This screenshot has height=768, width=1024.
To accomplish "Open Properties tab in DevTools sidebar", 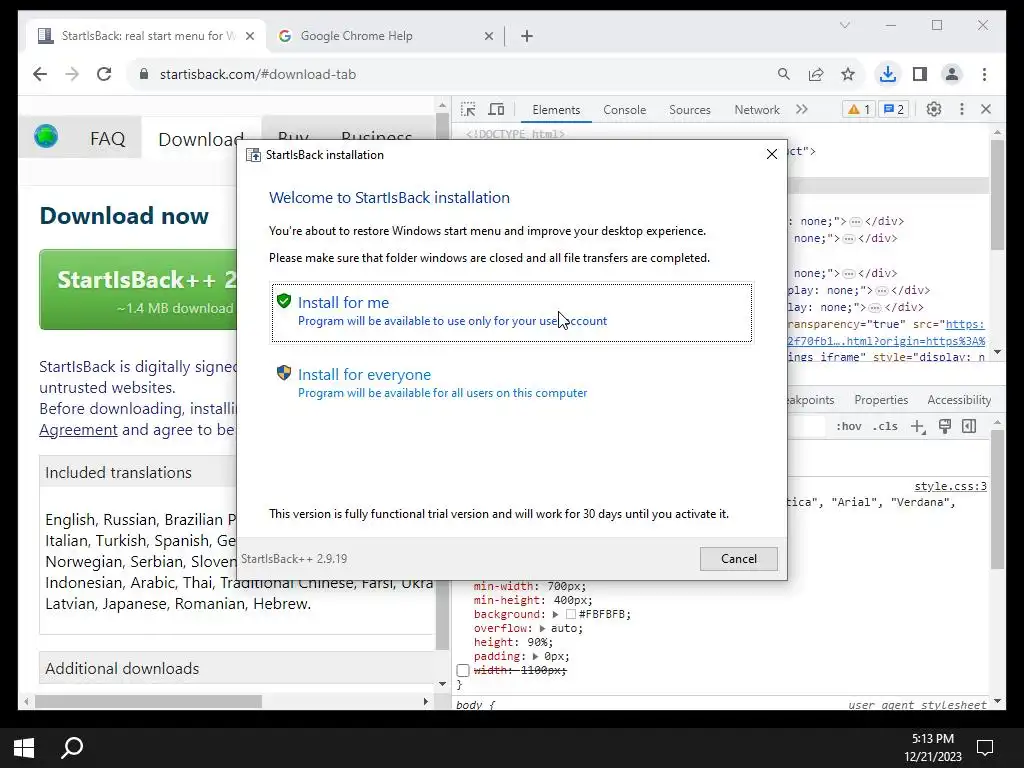I will click(881, 400).
